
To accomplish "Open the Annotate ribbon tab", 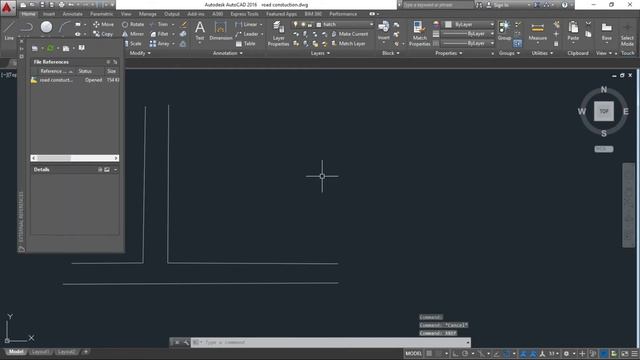I will point(72,14).
